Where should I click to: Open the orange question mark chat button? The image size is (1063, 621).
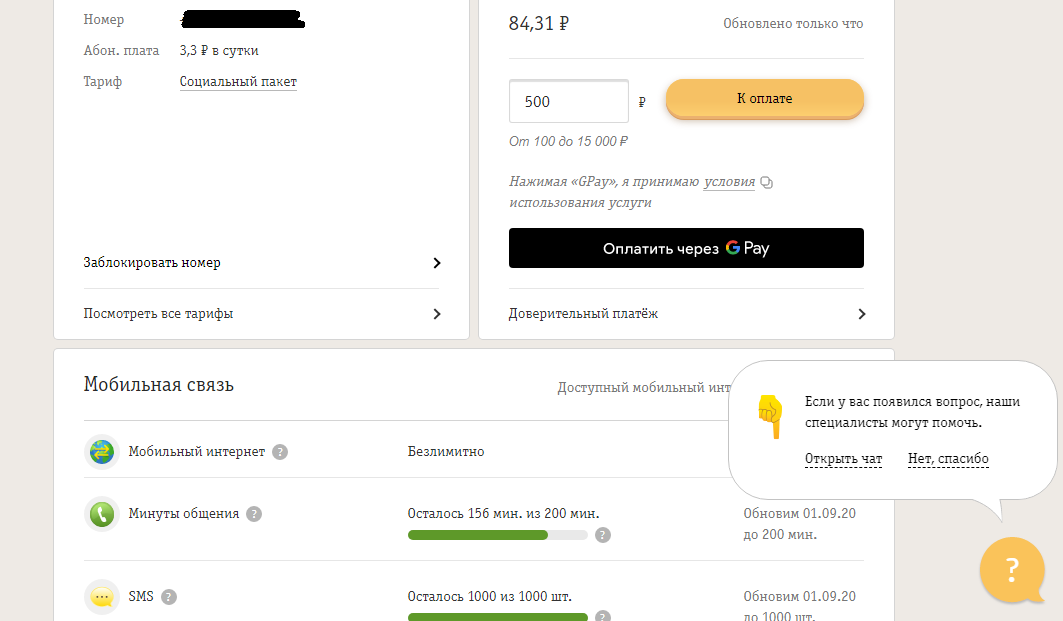tap(1012, 570)
